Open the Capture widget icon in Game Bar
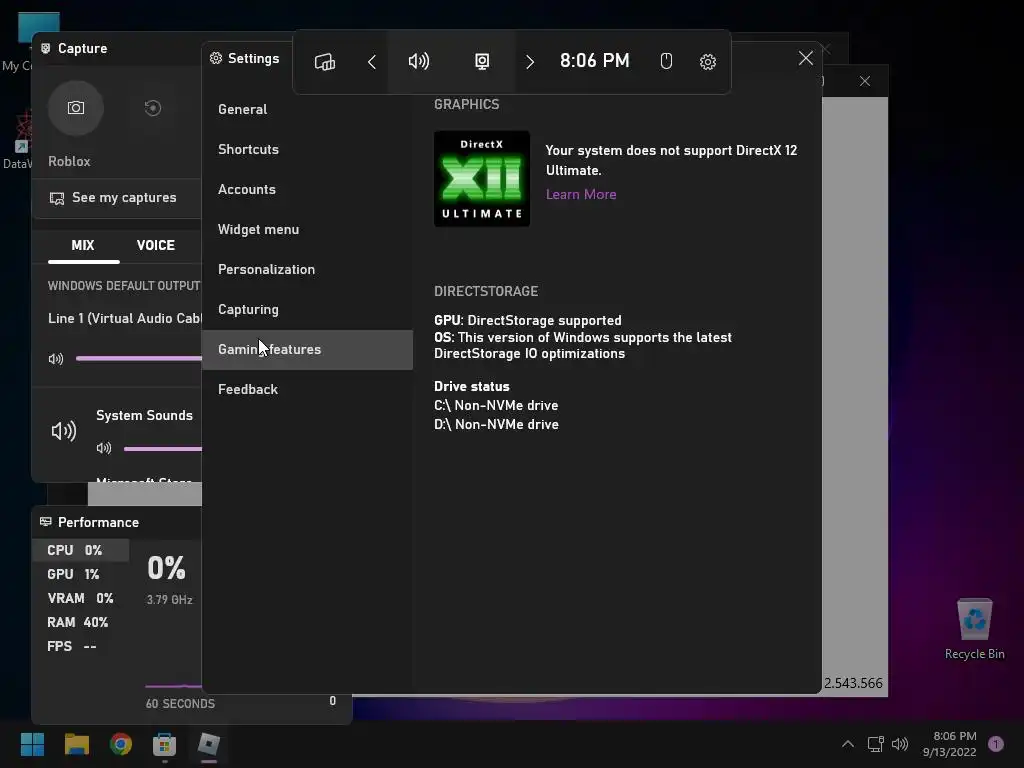The height and width of the screenshot is (768, 1024). (x=482, y=61)
